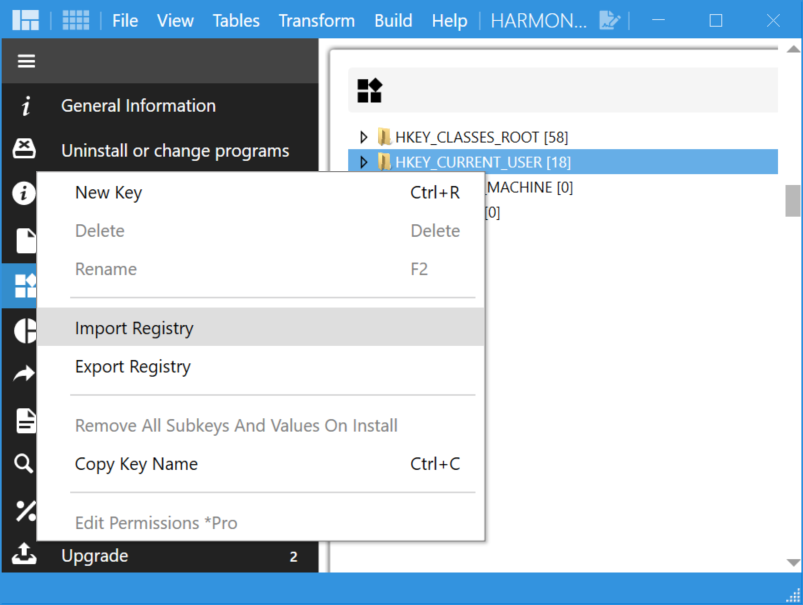Open the View menu
The height and width of the screenshot is (605, 803).
pos(175,21)
